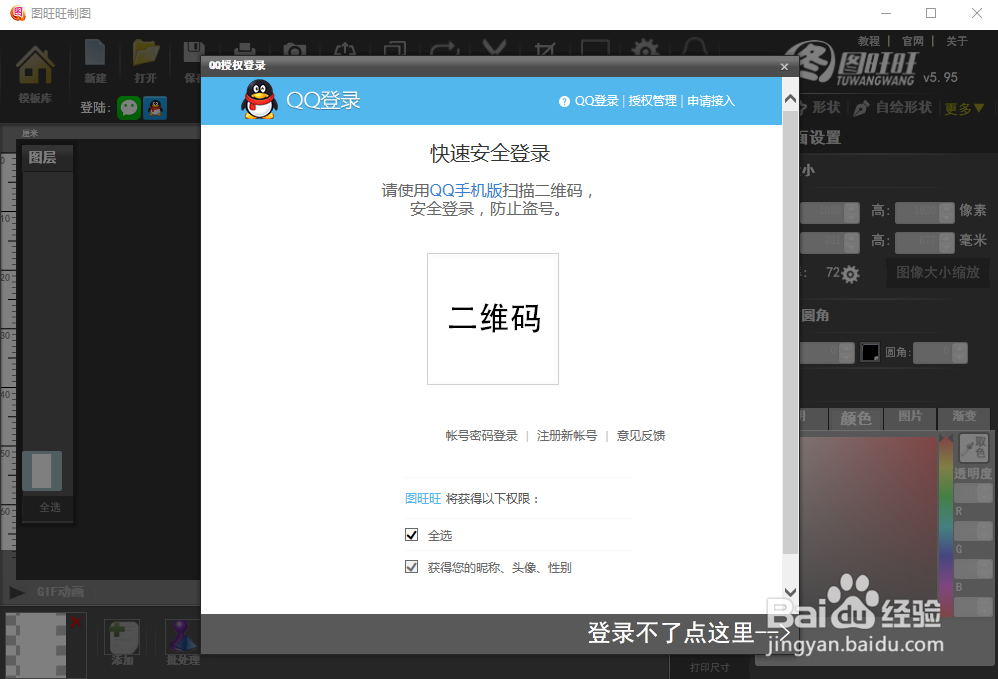Click the 形状 shape tool
Screen dimensions: 998x679
coord(821,108)
